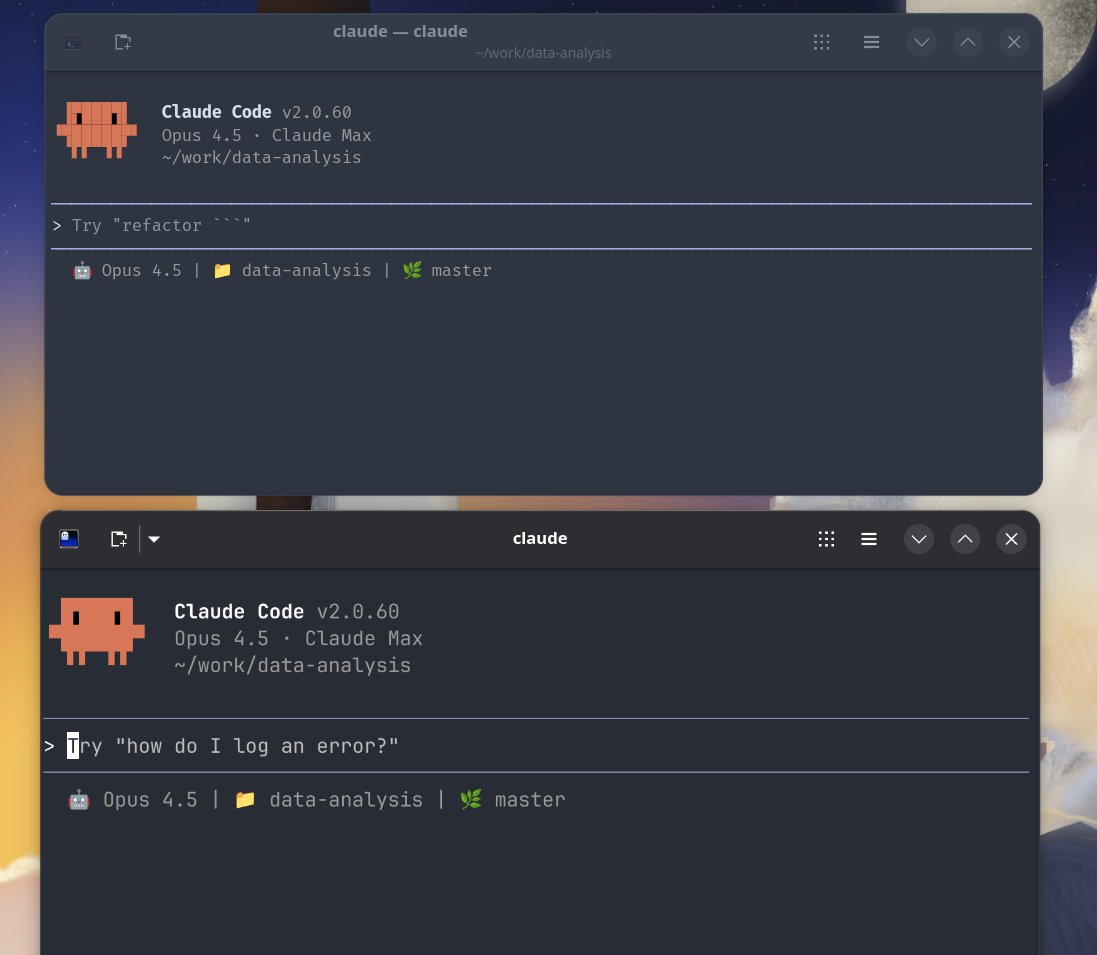Image resolution: width=1097 pixels, height=955 pixels.
Task: Maximize the top claude window
Action: (x=968, y=42)
